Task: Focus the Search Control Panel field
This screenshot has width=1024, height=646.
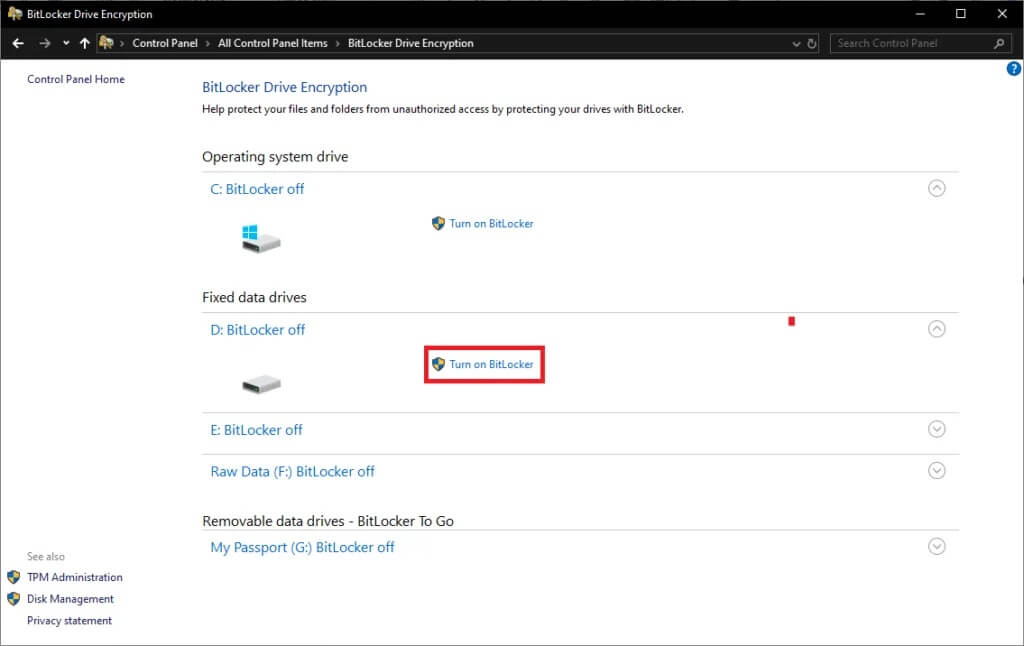Action: coord(921,43)
